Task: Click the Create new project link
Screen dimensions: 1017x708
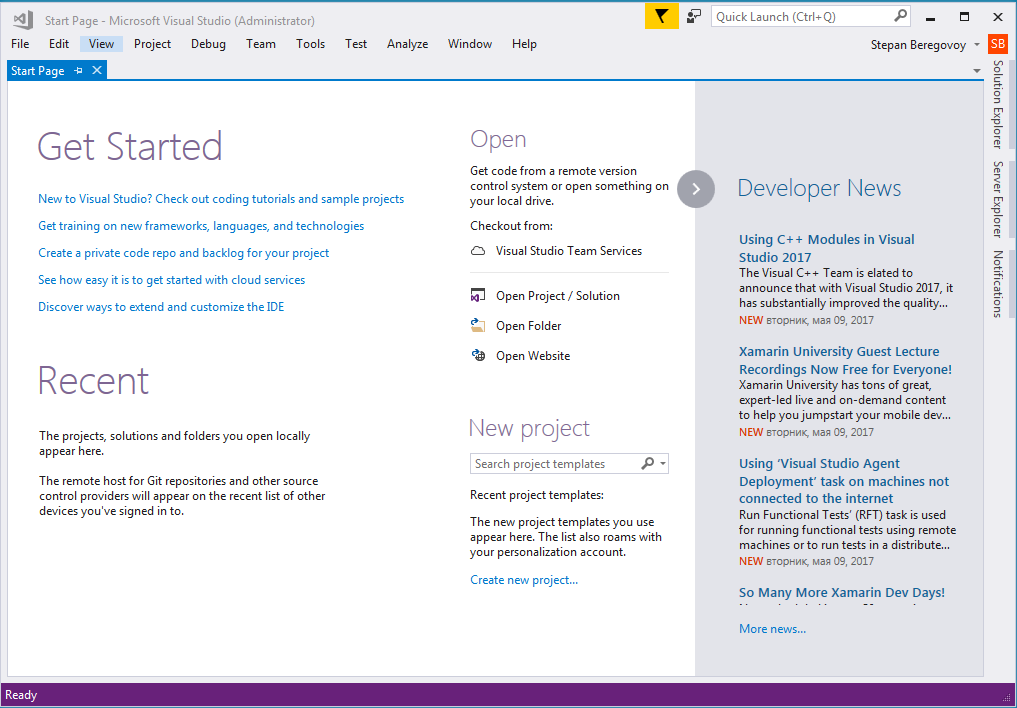Action: 524,580
